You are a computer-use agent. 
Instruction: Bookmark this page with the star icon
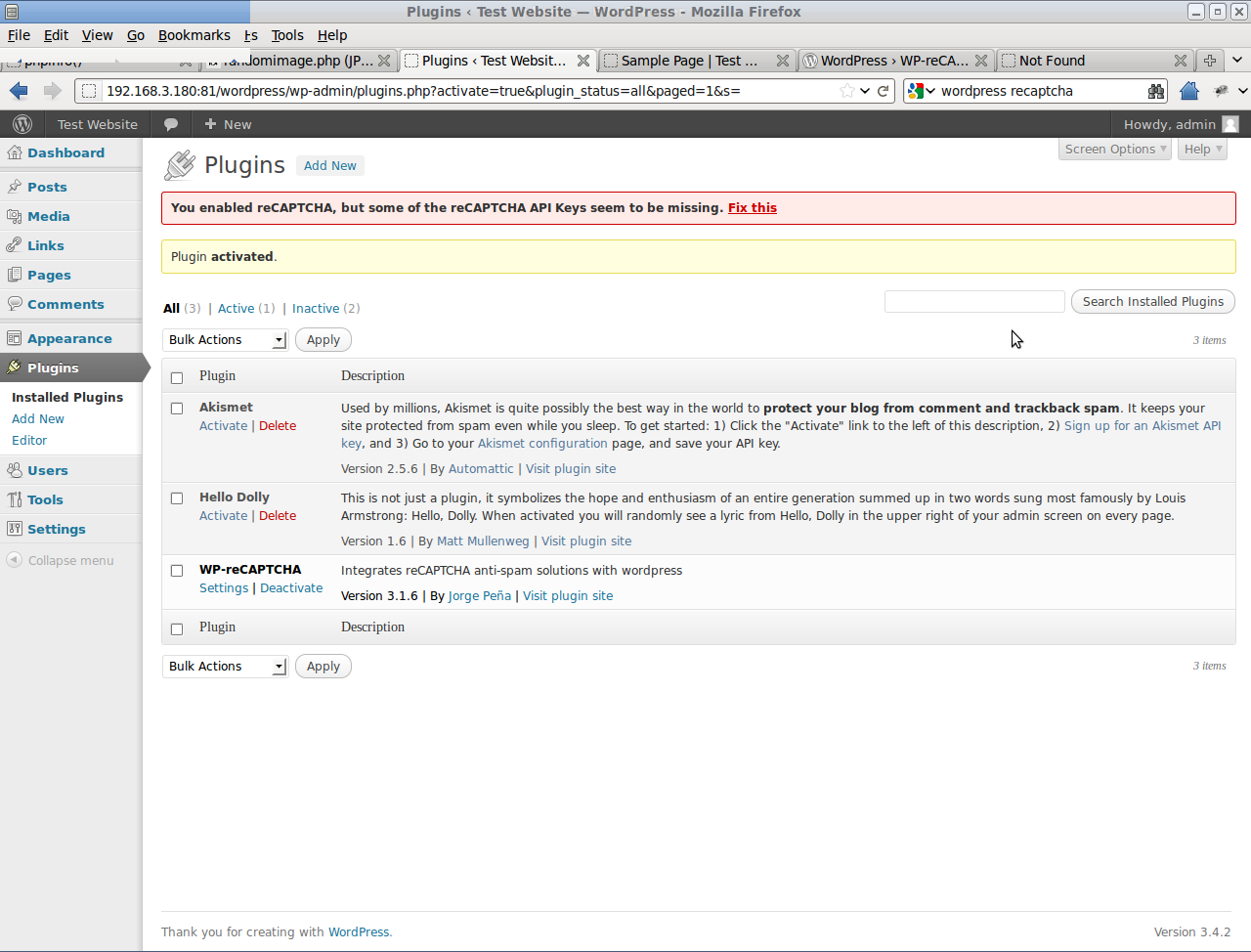pos(847,91)
